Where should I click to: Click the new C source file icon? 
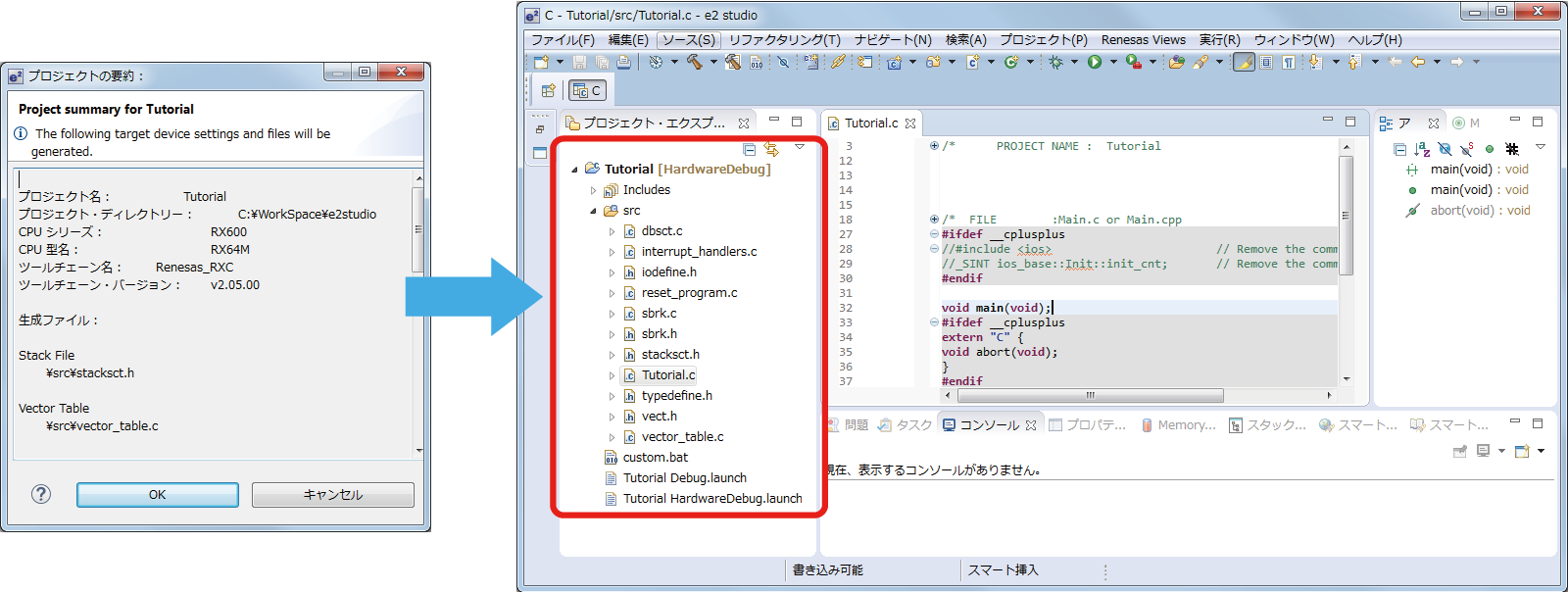972,62
